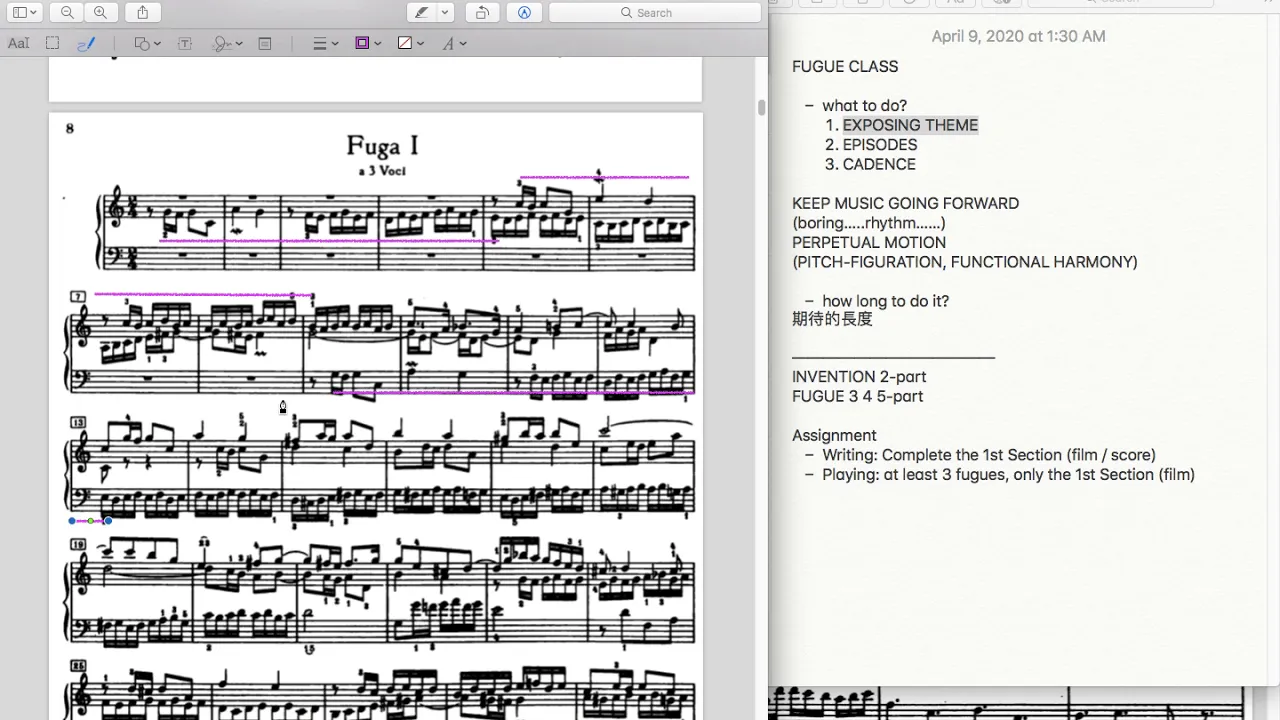Image resolution: width=1280 pixels, height=720 pixels.
Task: Open the Sign signature dropdown
Action: pos(228,43)
